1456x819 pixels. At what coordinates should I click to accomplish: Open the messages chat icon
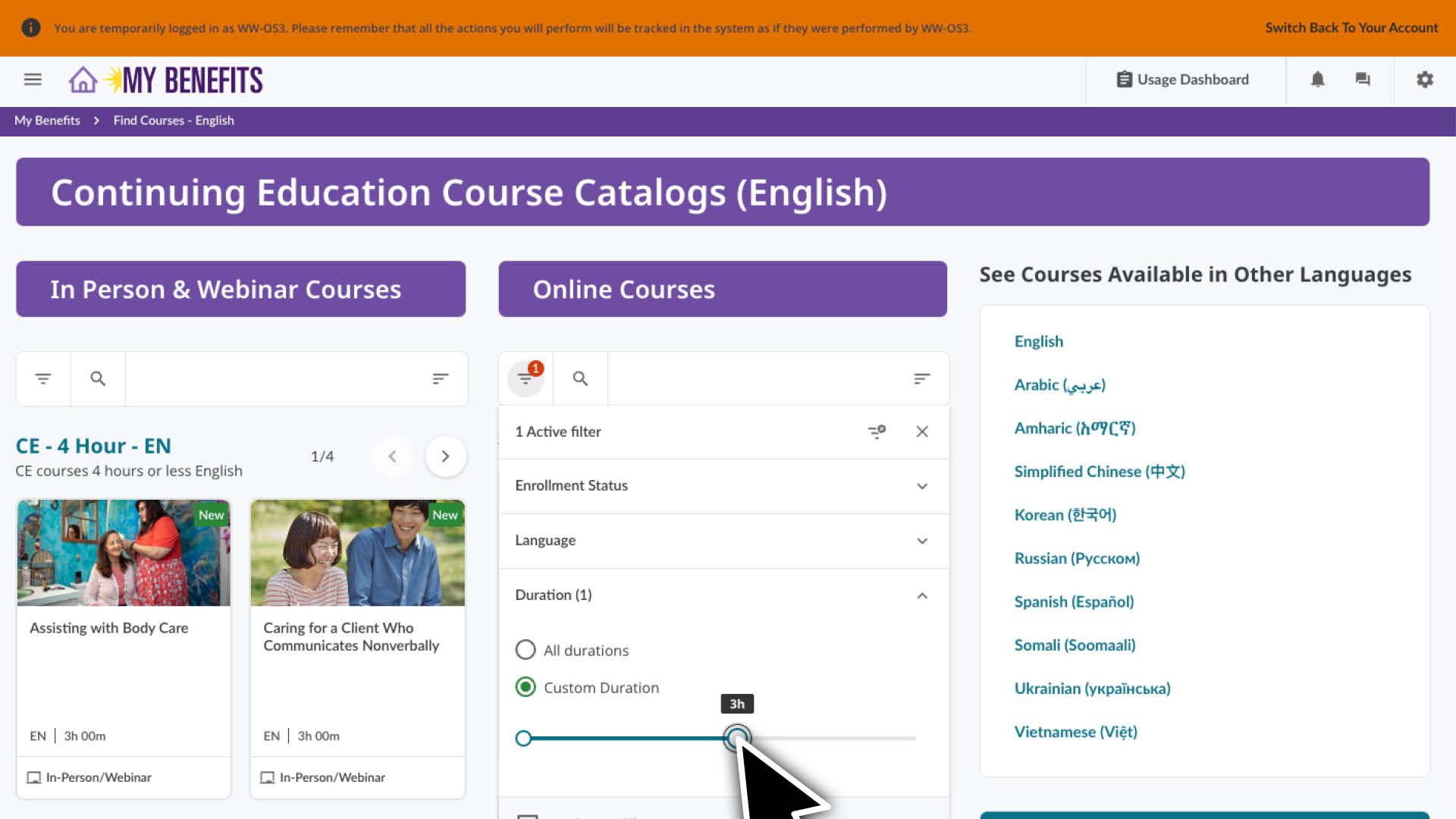tap(1363, 79)
